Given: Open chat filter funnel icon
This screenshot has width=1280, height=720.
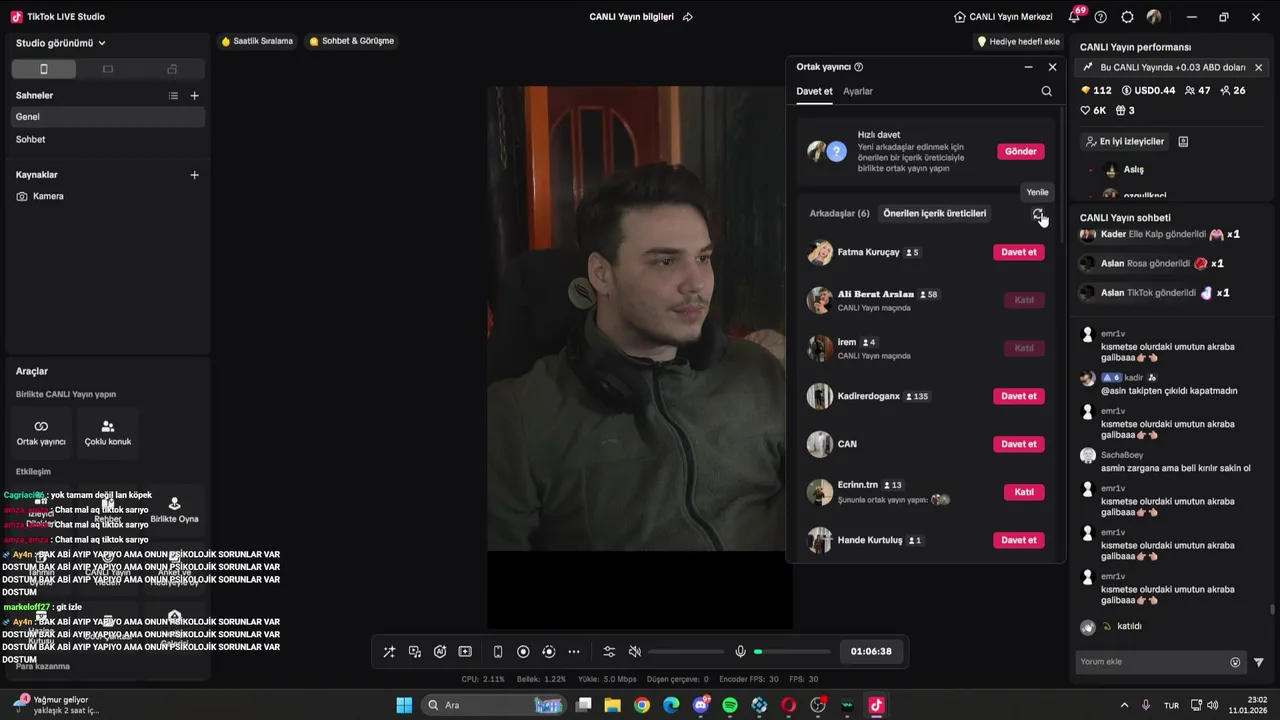Looking at the screenshot, I should coord(1259,662).
